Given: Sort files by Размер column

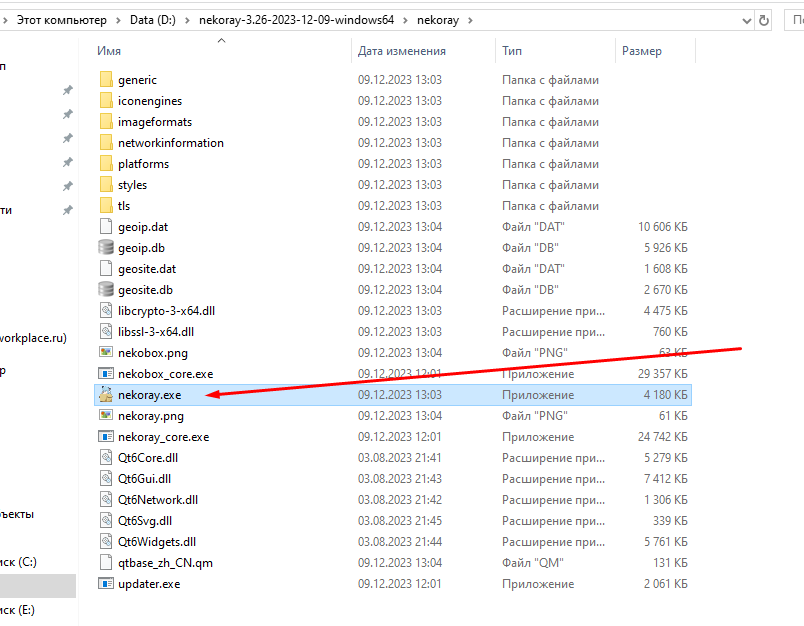Looking at the screenshot, I should [642, 51].
